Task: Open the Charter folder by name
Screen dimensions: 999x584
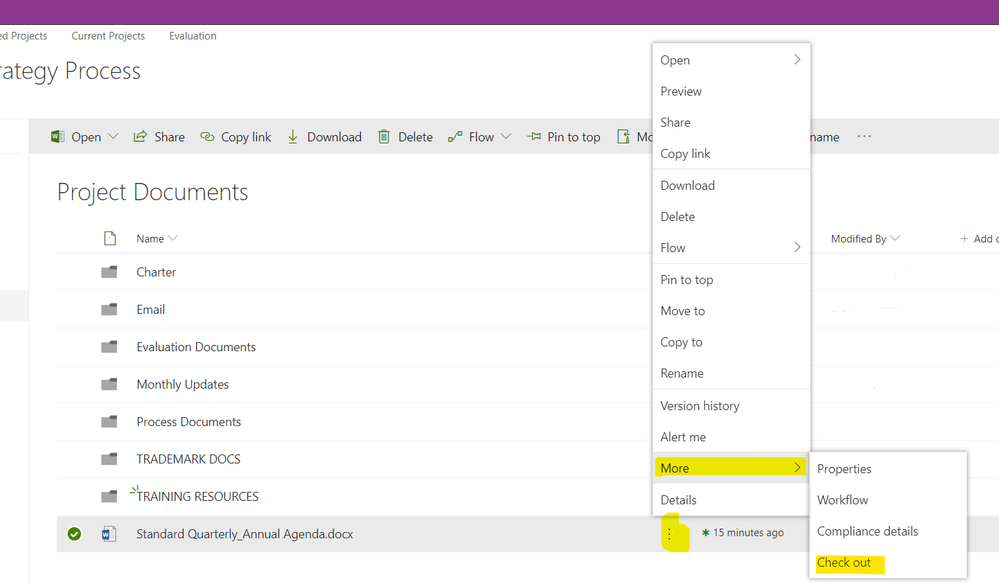Action: [156, 272]
